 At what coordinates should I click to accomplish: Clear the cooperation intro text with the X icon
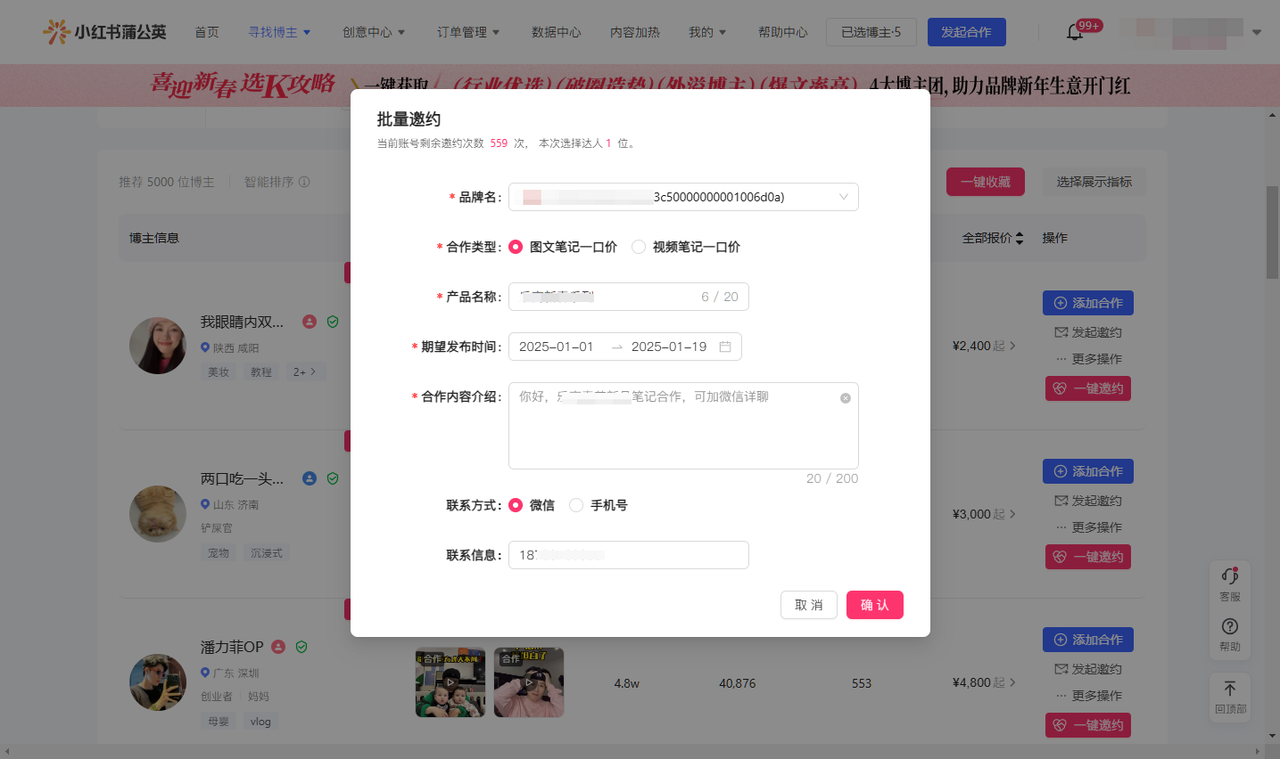[845, 398]
